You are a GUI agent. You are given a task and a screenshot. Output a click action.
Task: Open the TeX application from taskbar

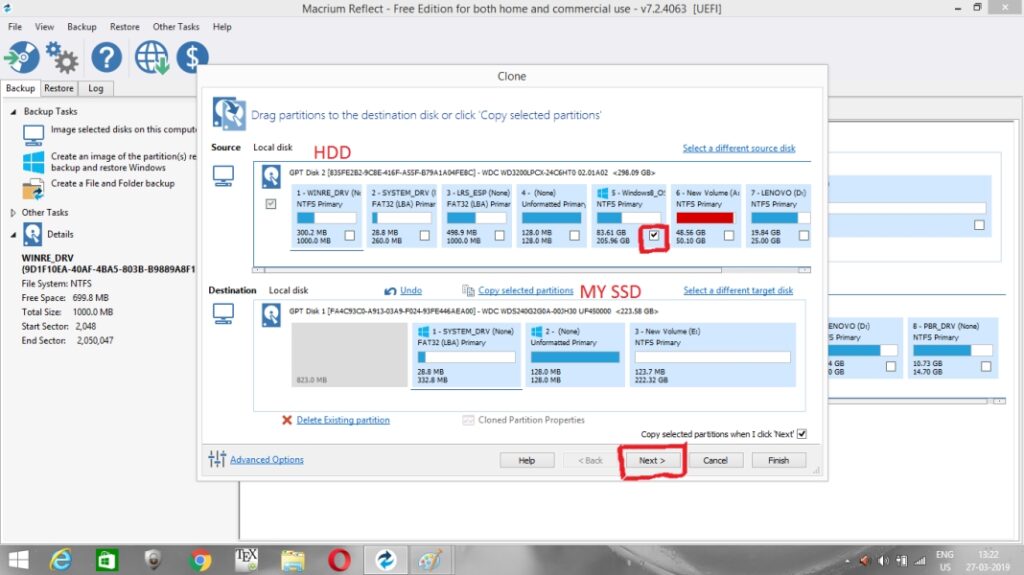click(246, 560)
